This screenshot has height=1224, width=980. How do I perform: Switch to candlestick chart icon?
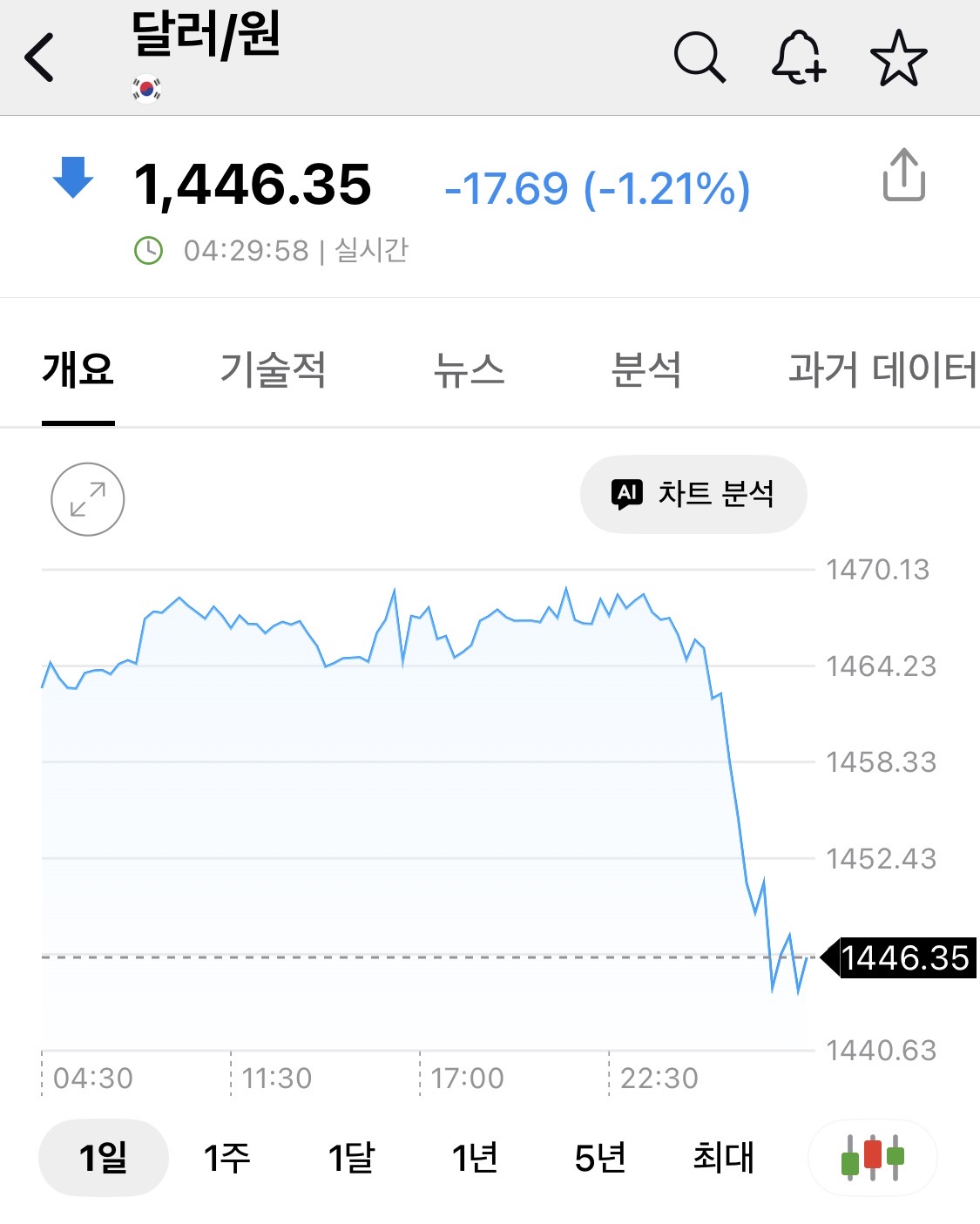872,1157
